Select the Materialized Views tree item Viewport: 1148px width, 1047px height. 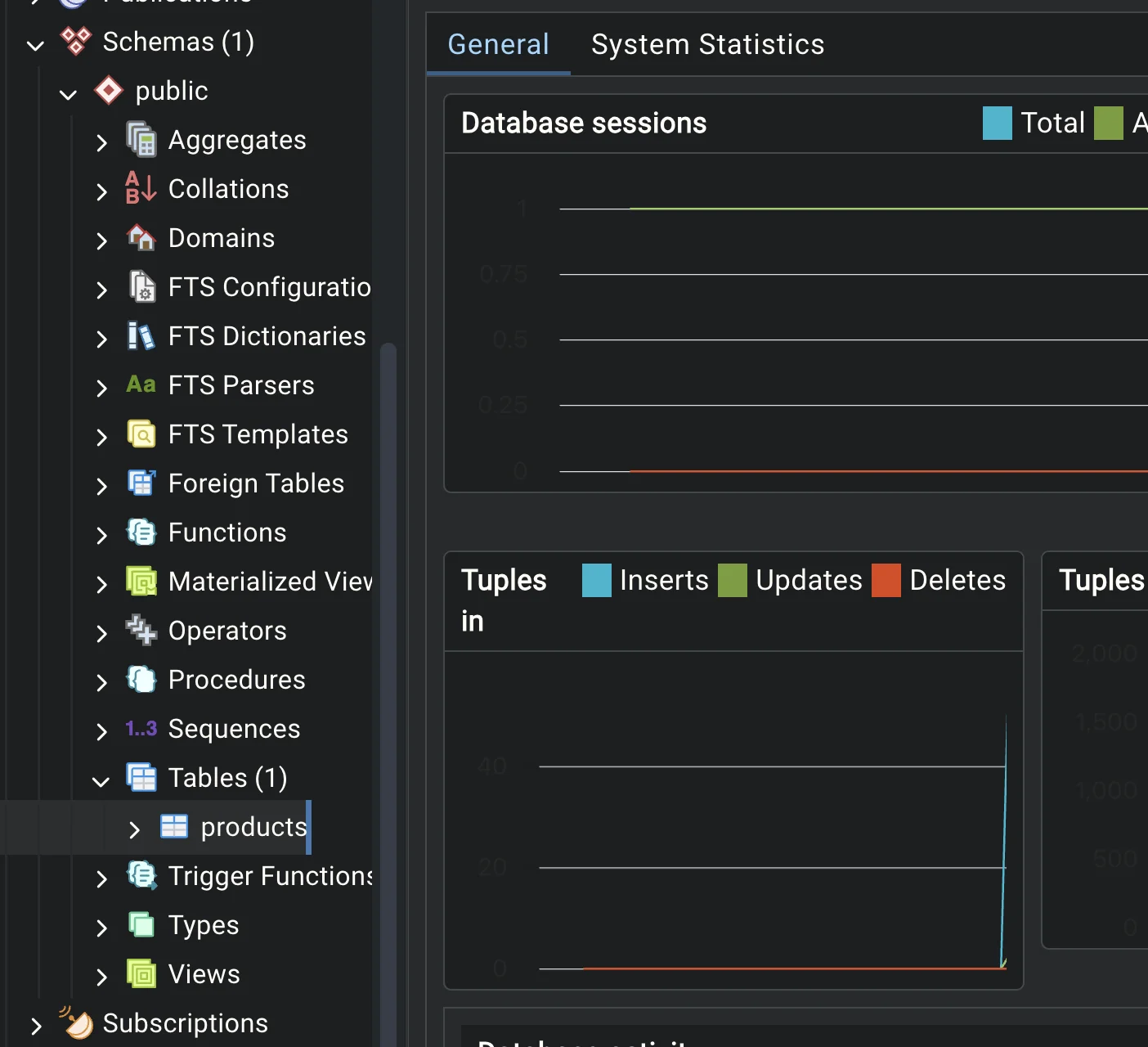click(270, 582)
